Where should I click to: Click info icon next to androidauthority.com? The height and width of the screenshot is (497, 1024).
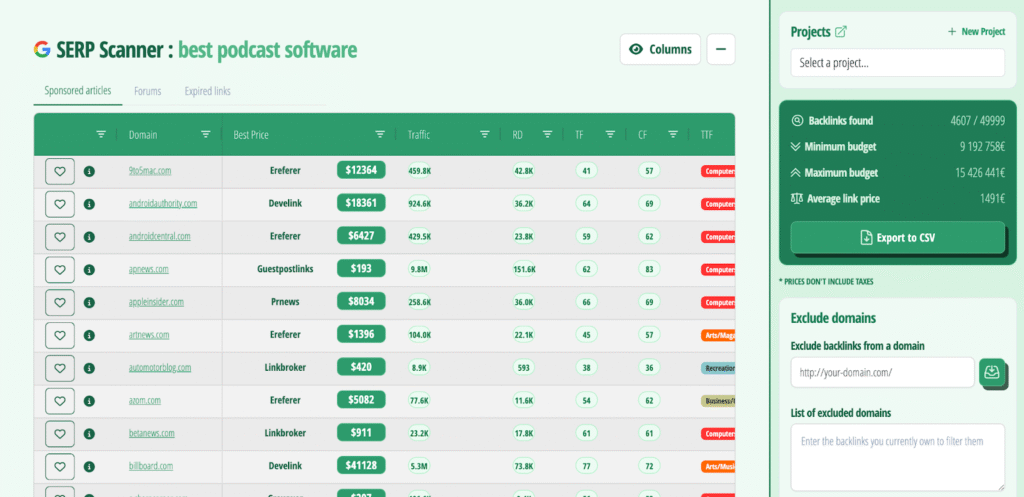(89, 204)
